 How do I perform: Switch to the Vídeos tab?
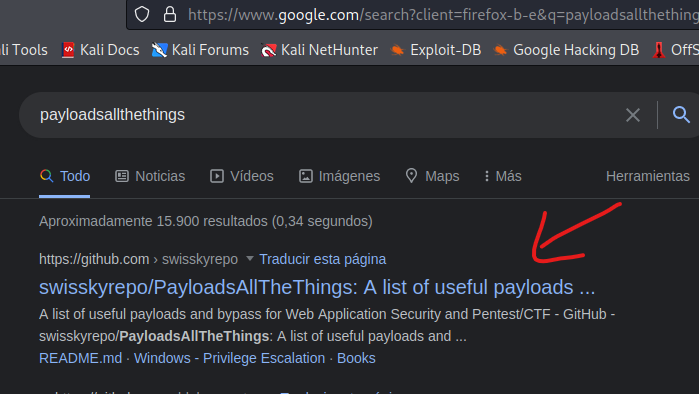tap(242, 176)
